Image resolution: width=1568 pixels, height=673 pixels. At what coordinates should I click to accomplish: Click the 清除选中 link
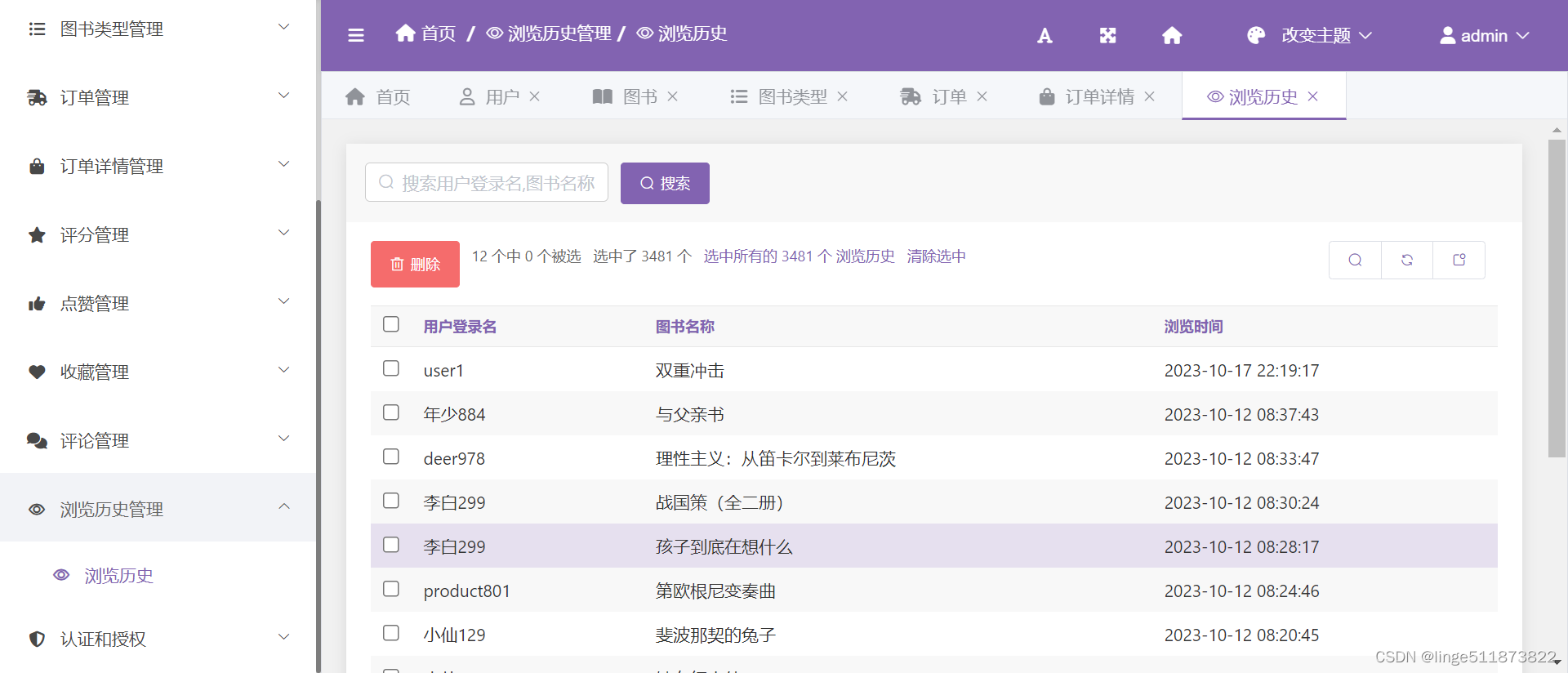click(x=936, y=256)
